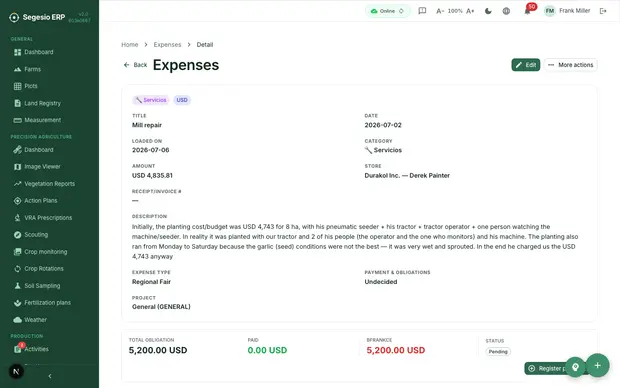Open notifications bell icon

coord(527,11)
